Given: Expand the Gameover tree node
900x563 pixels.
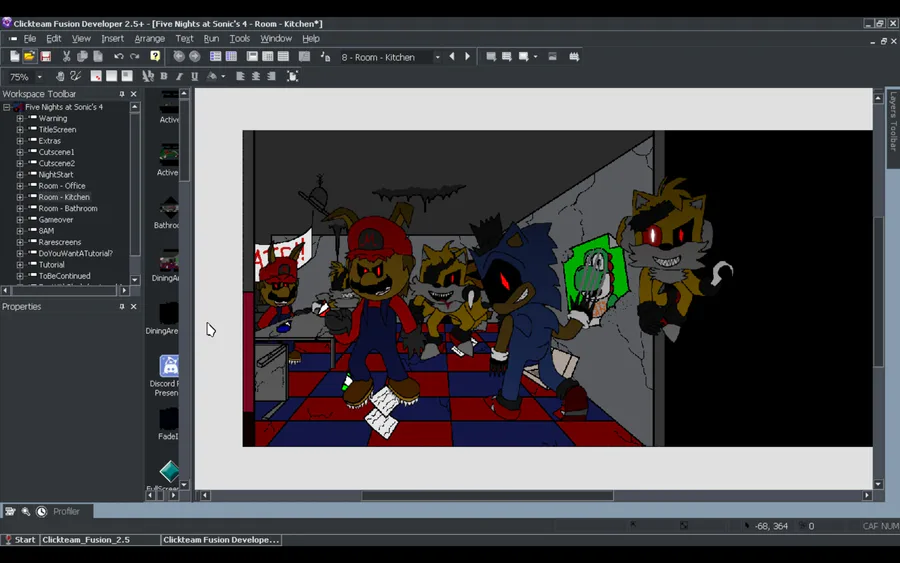Looking at the screenshot, I should [x=20, y=220].
